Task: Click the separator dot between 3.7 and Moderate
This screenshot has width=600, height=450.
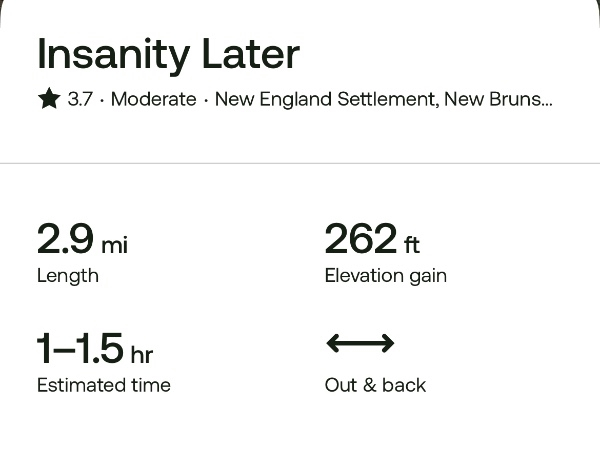Action: click(x=102, y=100)
